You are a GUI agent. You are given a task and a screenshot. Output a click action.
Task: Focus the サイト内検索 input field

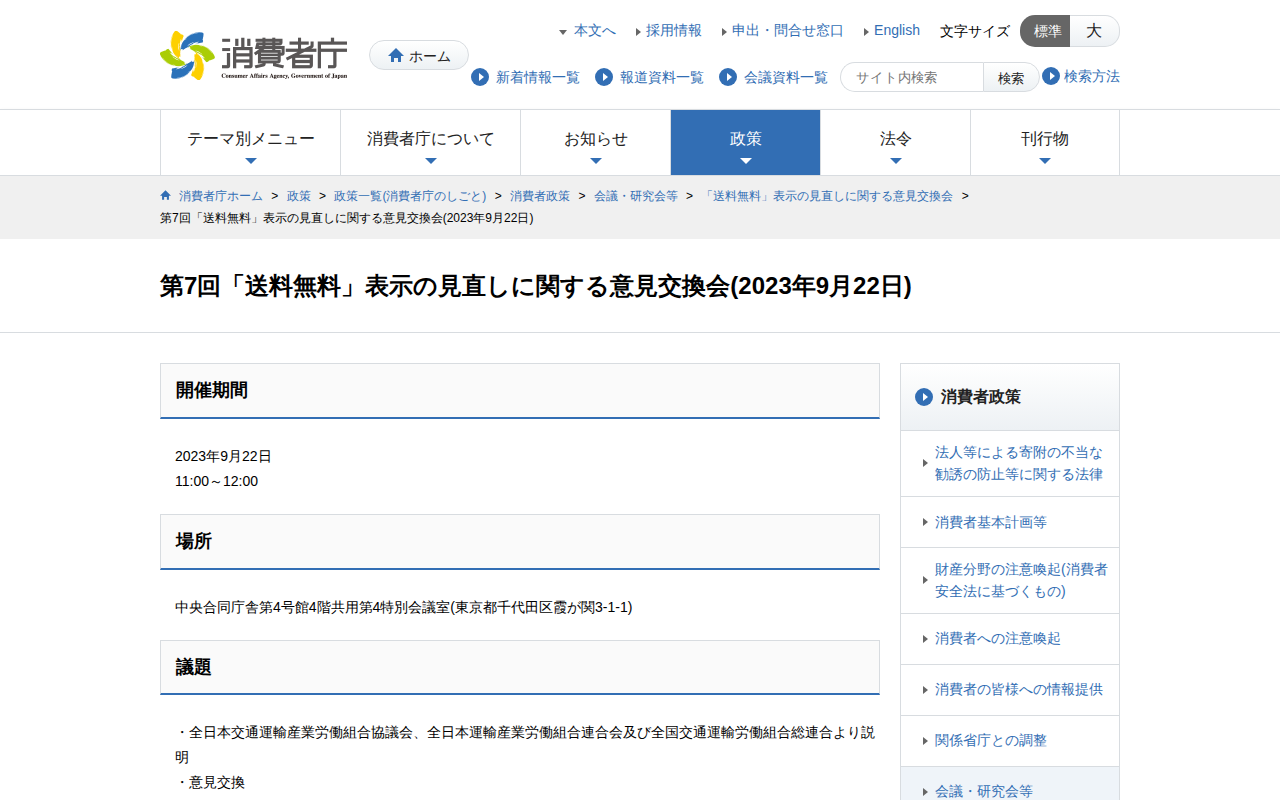(x=912, y=77)
